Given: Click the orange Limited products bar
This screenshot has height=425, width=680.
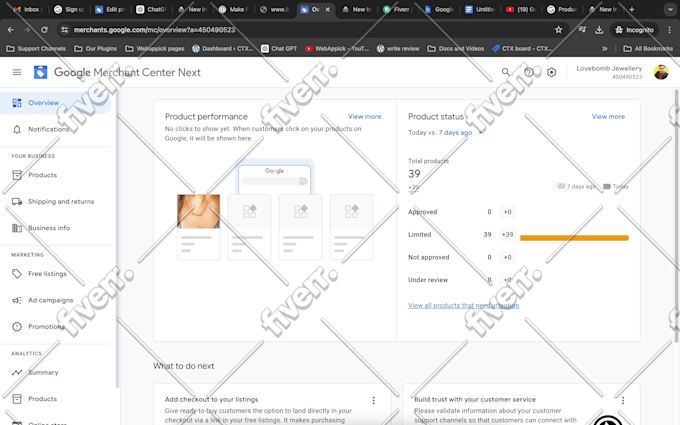Looking at the screenshot, I should pos(574,238).
